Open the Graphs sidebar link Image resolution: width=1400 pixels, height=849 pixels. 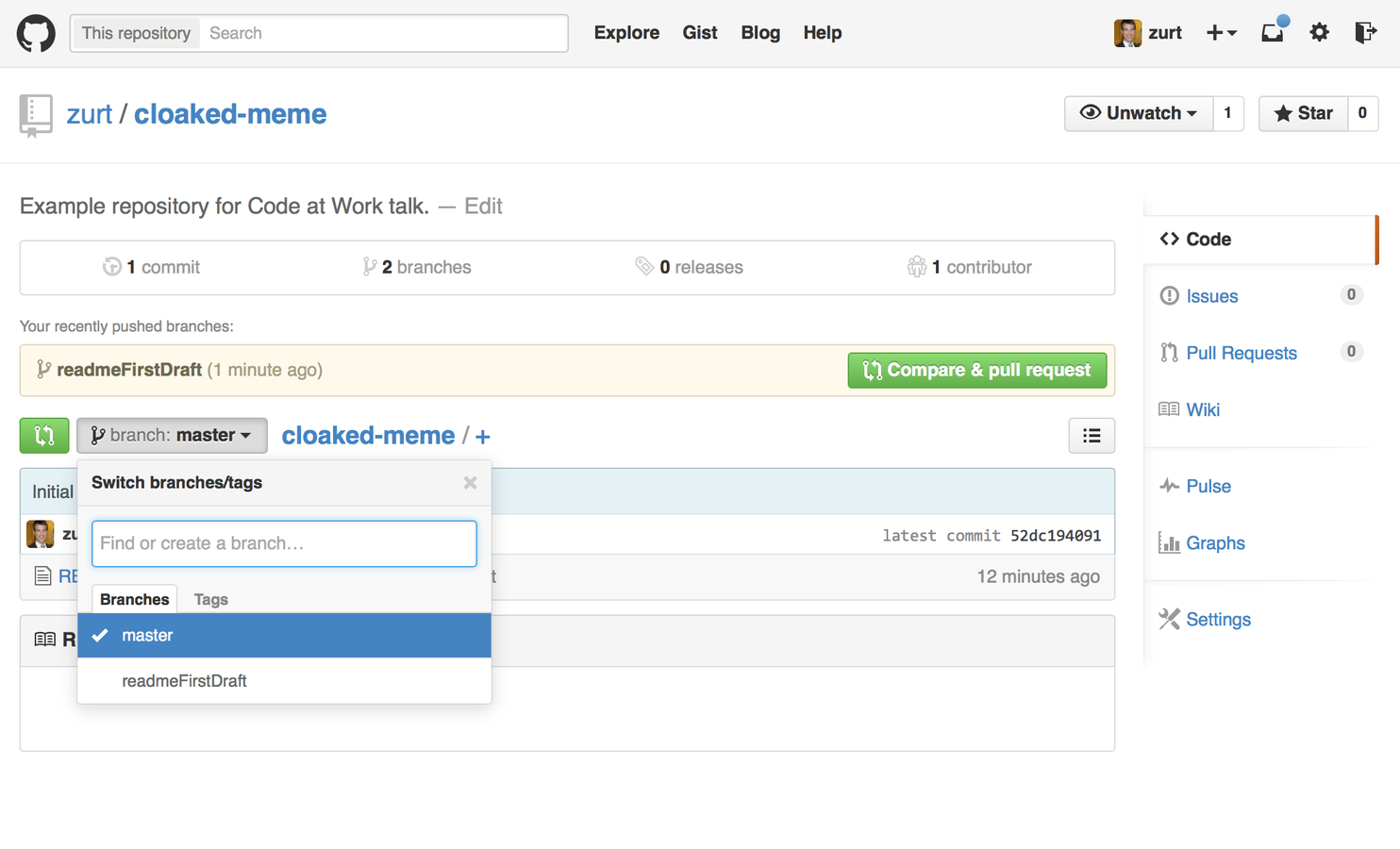pyautogui.click(x=1215, y=543)
